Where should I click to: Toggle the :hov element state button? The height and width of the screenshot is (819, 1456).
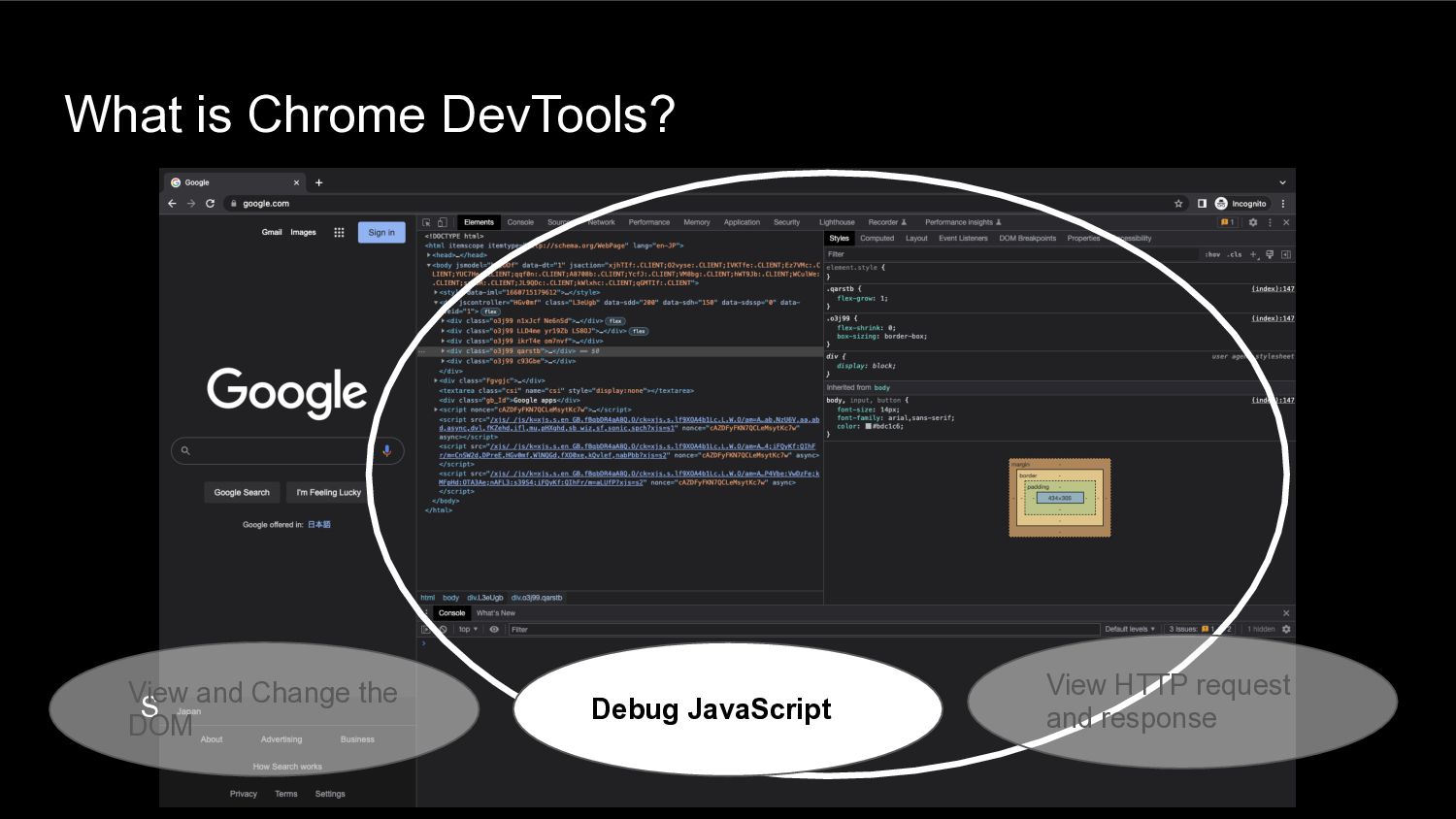(x=1212, y=254)
